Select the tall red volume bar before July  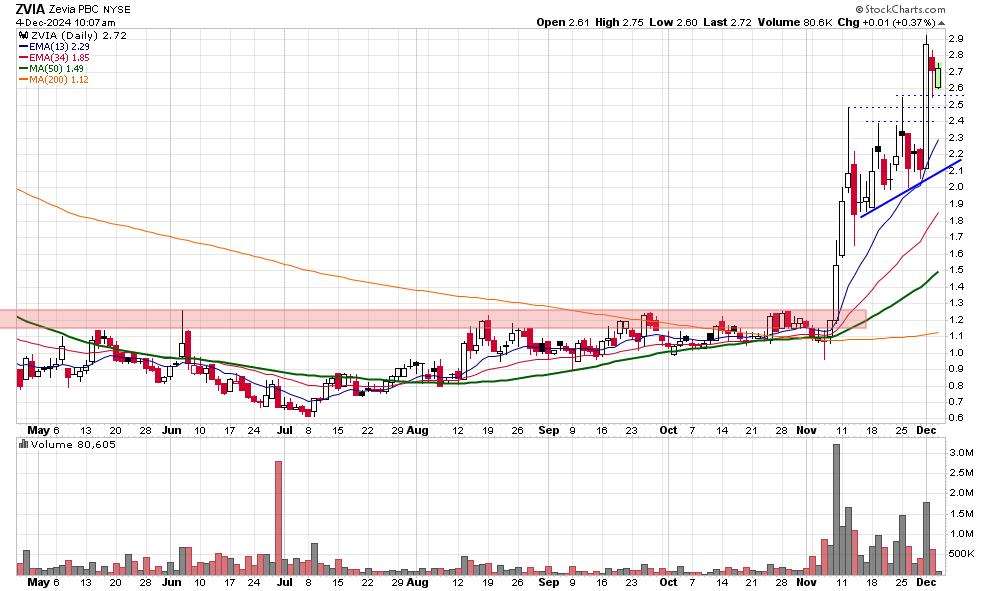point(277,518)
